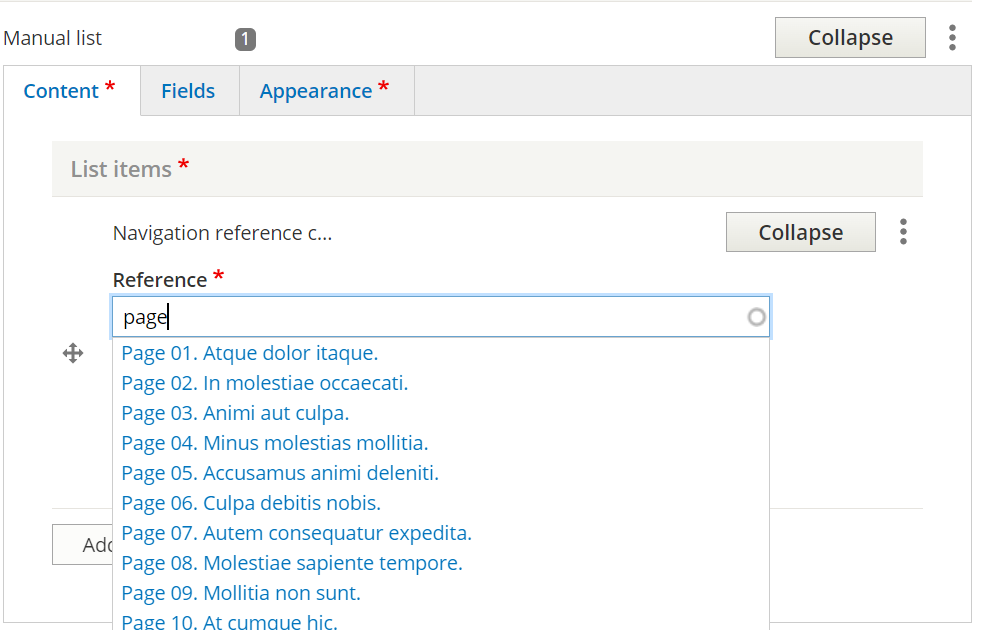
Task: Select 'Page 02. In molestiae occaecati.' suggestion
Action: tap(265, 383)
